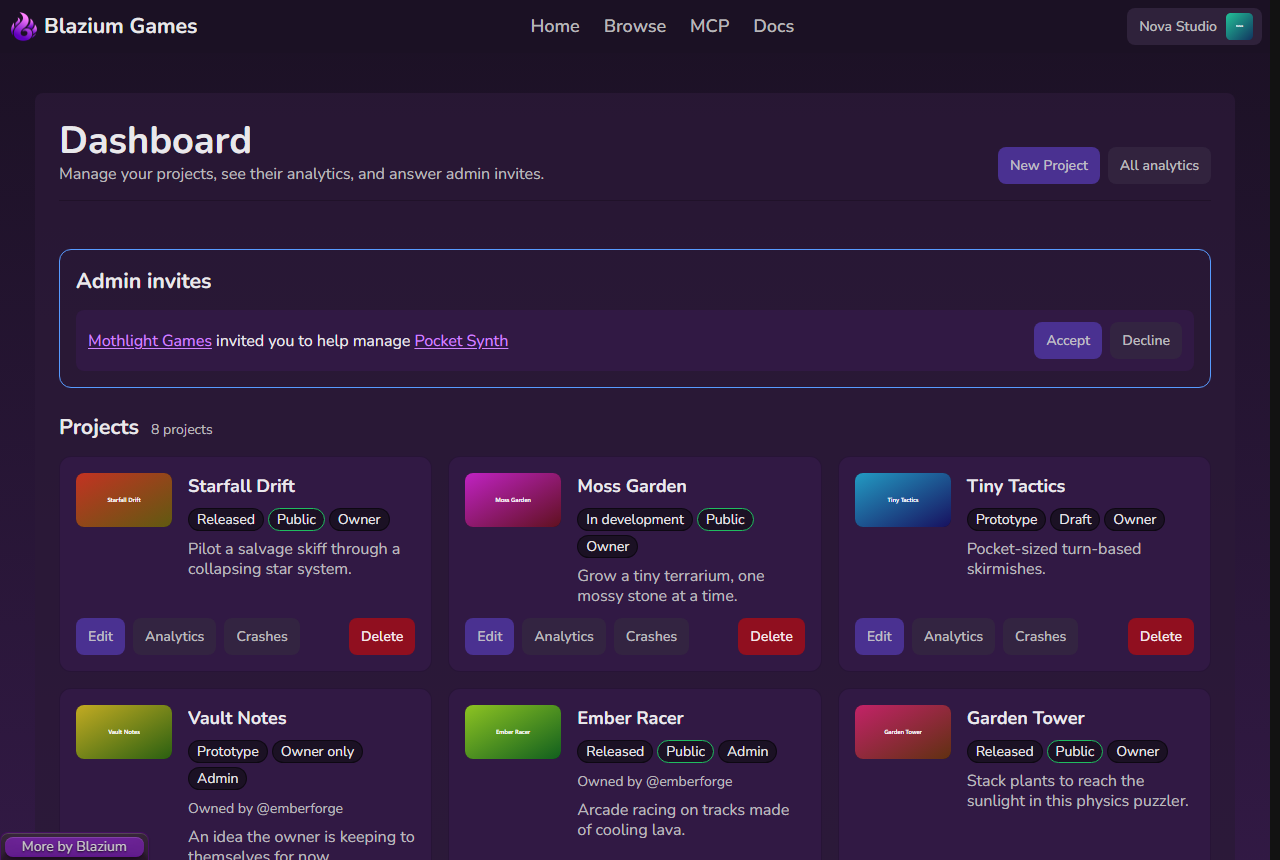
Task: Delete the Starfall Drift project
Action: click(382, 636)
